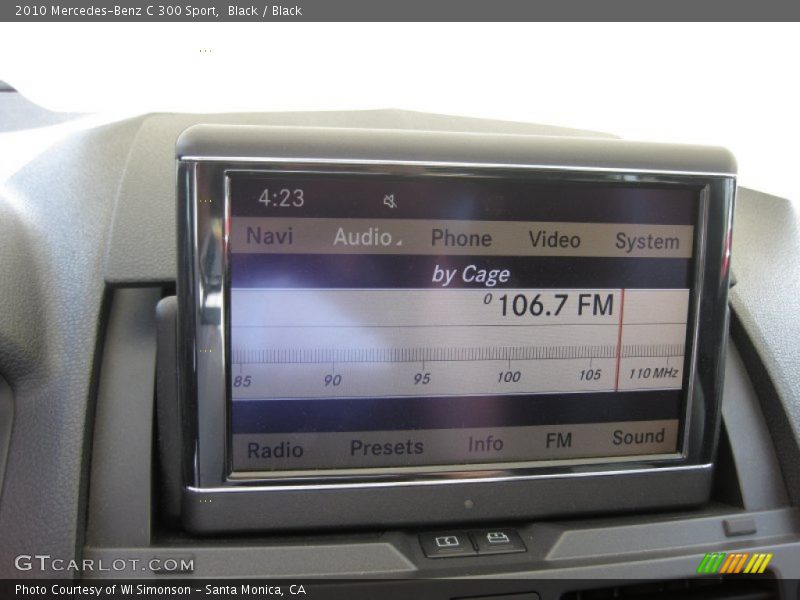Click the 100 mark on frequency scale
Viewport: 800px width, 600px height.
coord(509,377)
